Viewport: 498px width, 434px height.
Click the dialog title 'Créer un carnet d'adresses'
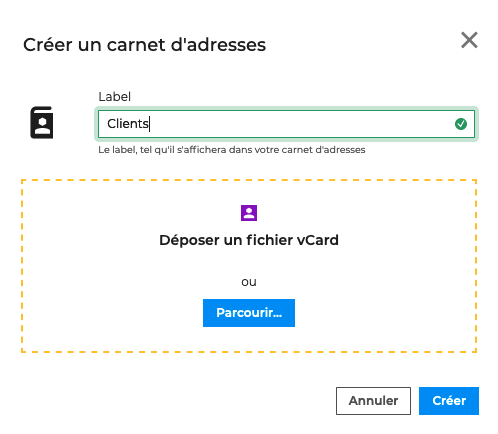[x=144, y=45]
